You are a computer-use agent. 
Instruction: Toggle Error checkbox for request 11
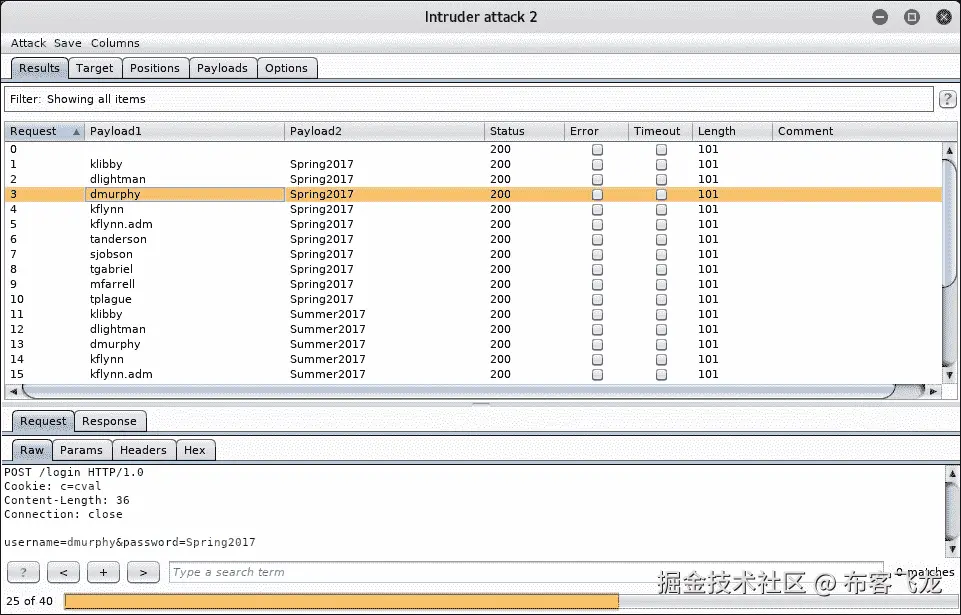[598, 315]
